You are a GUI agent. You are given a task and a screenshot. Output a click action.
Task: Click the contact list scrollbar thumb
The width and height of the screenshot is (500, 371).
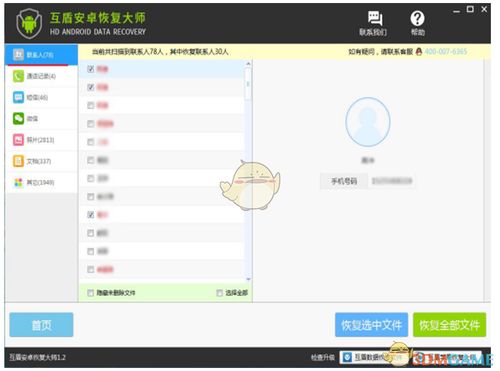tap(248, 84)
